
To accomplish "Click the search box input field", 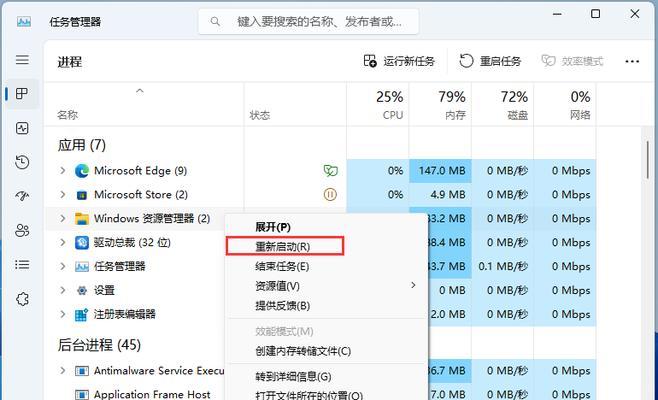I will [x=308, y=21].
